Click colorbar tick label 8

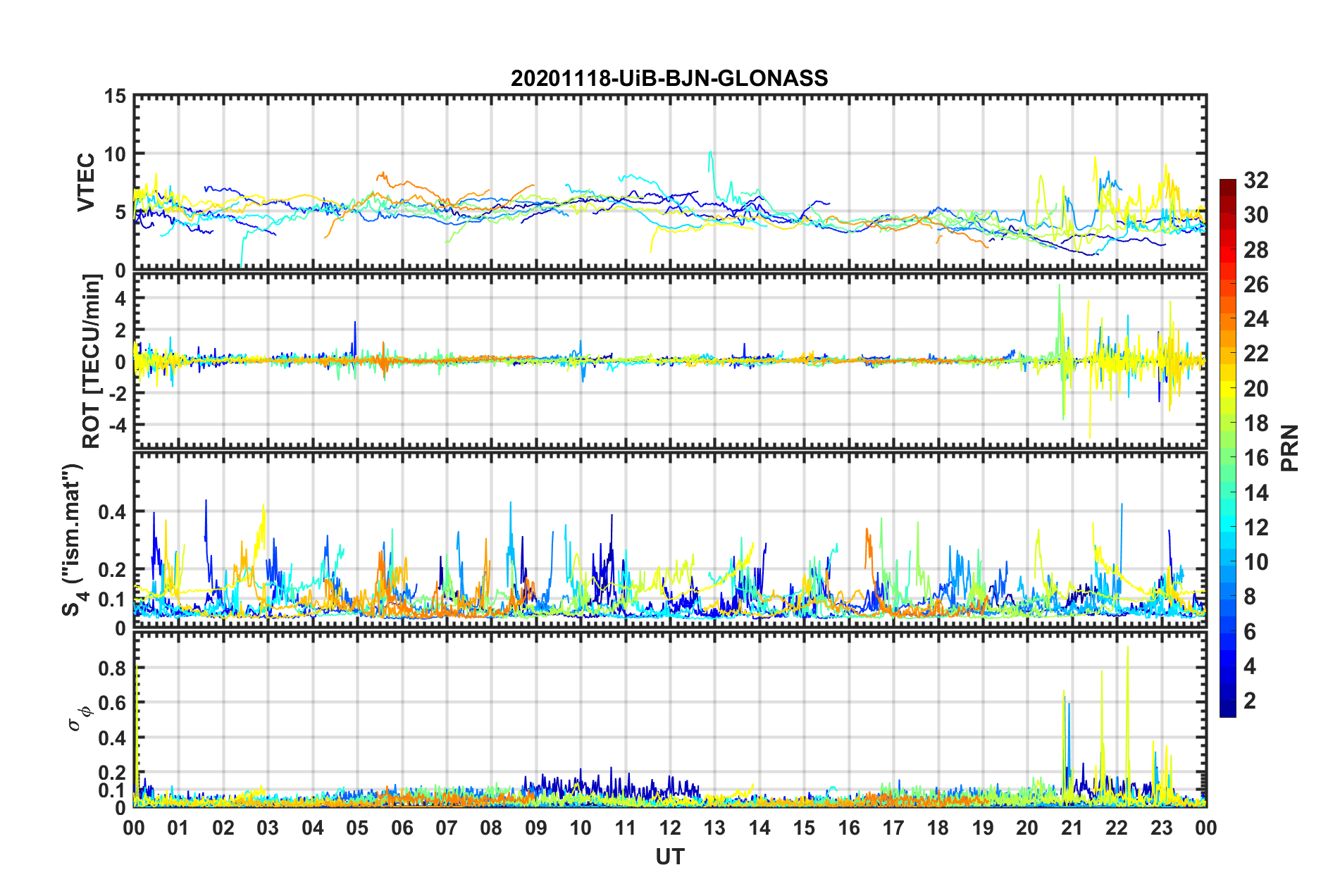point(1251,597)
